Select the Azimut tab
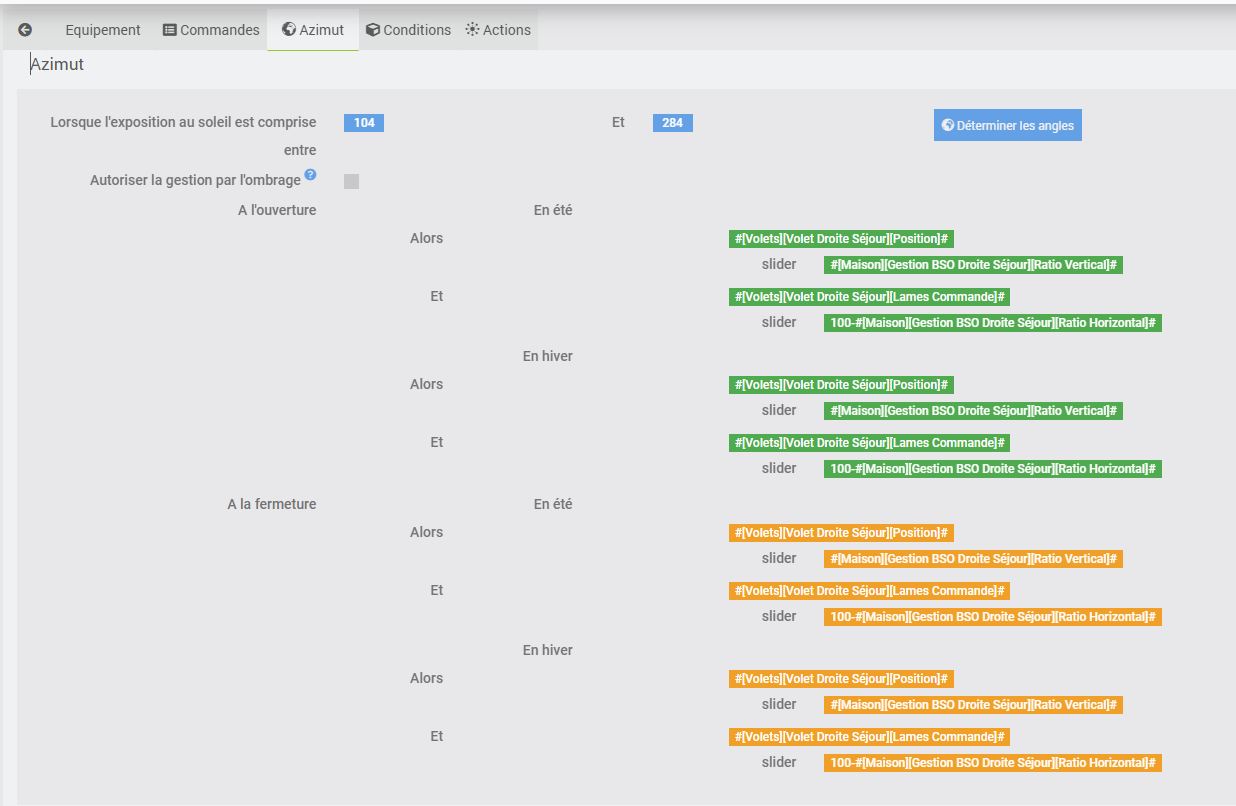The image size is (1236, 806). click(313, 30)
